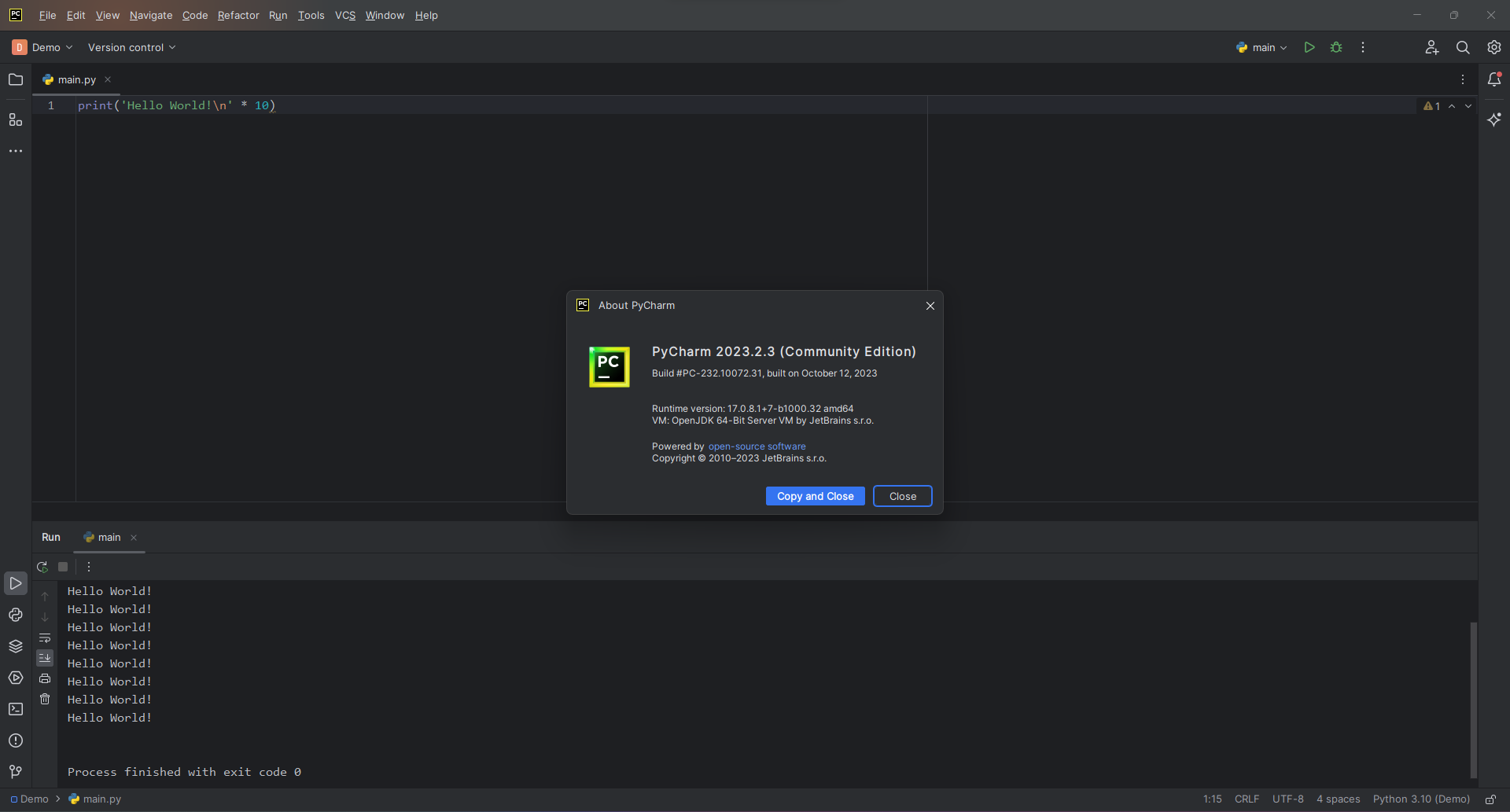This screenshot has width=1510, height=812.
Task: Click line 1 code in editor
Action: (x=176, y=105)
